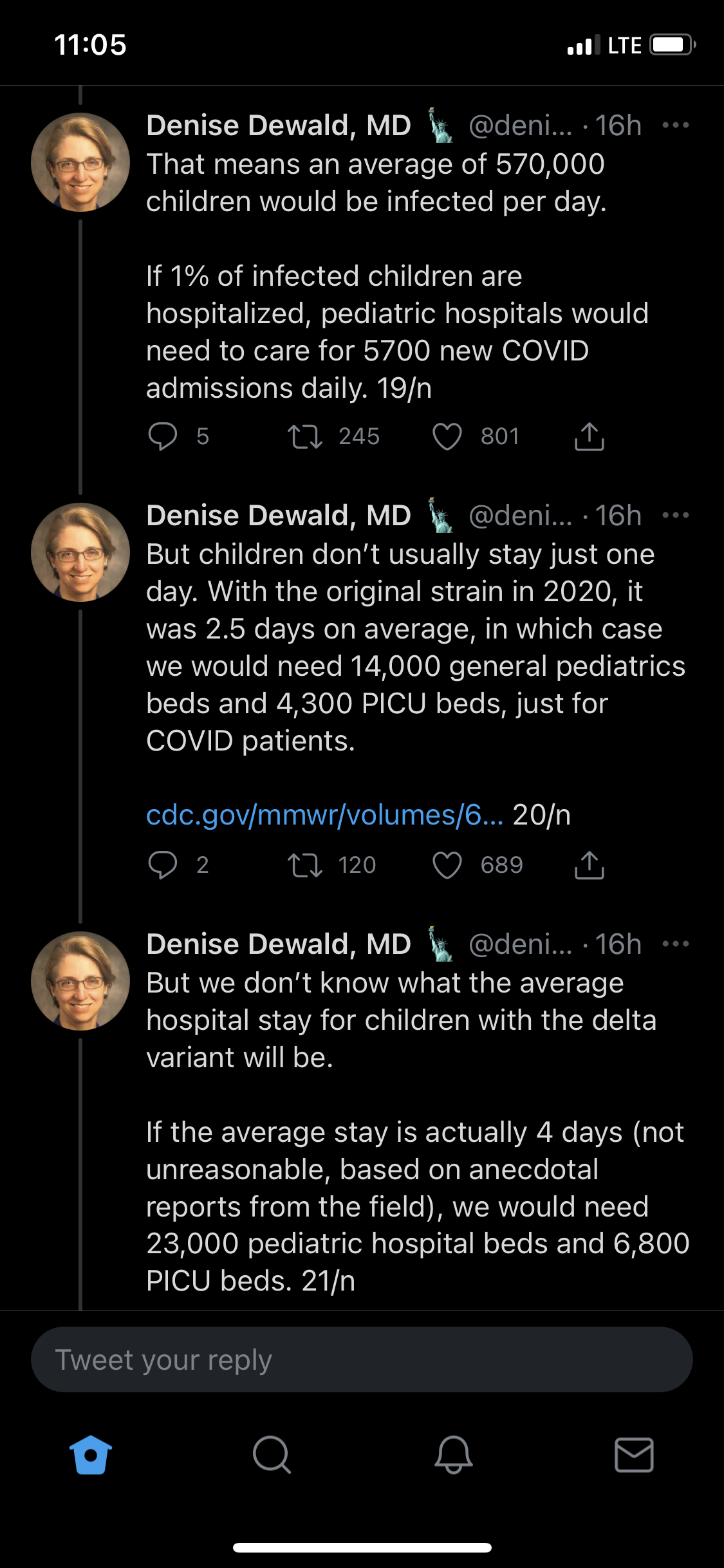Open the Notifications bell tab
This screenshot has width=724, height=1568.
pyautogui.click(x=453, y=1455)
